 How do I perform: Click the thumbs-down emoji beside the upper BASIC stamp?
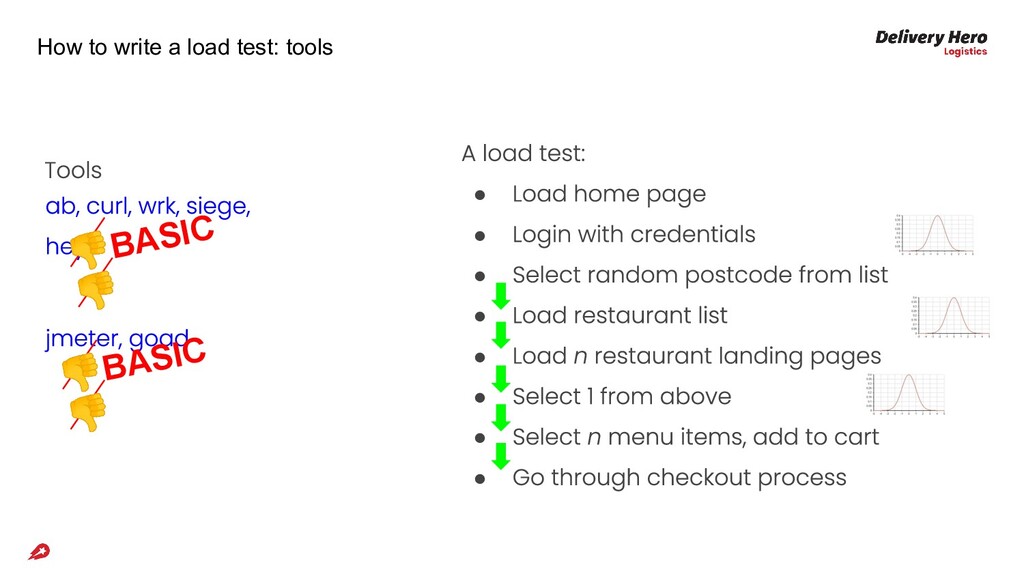89,248
